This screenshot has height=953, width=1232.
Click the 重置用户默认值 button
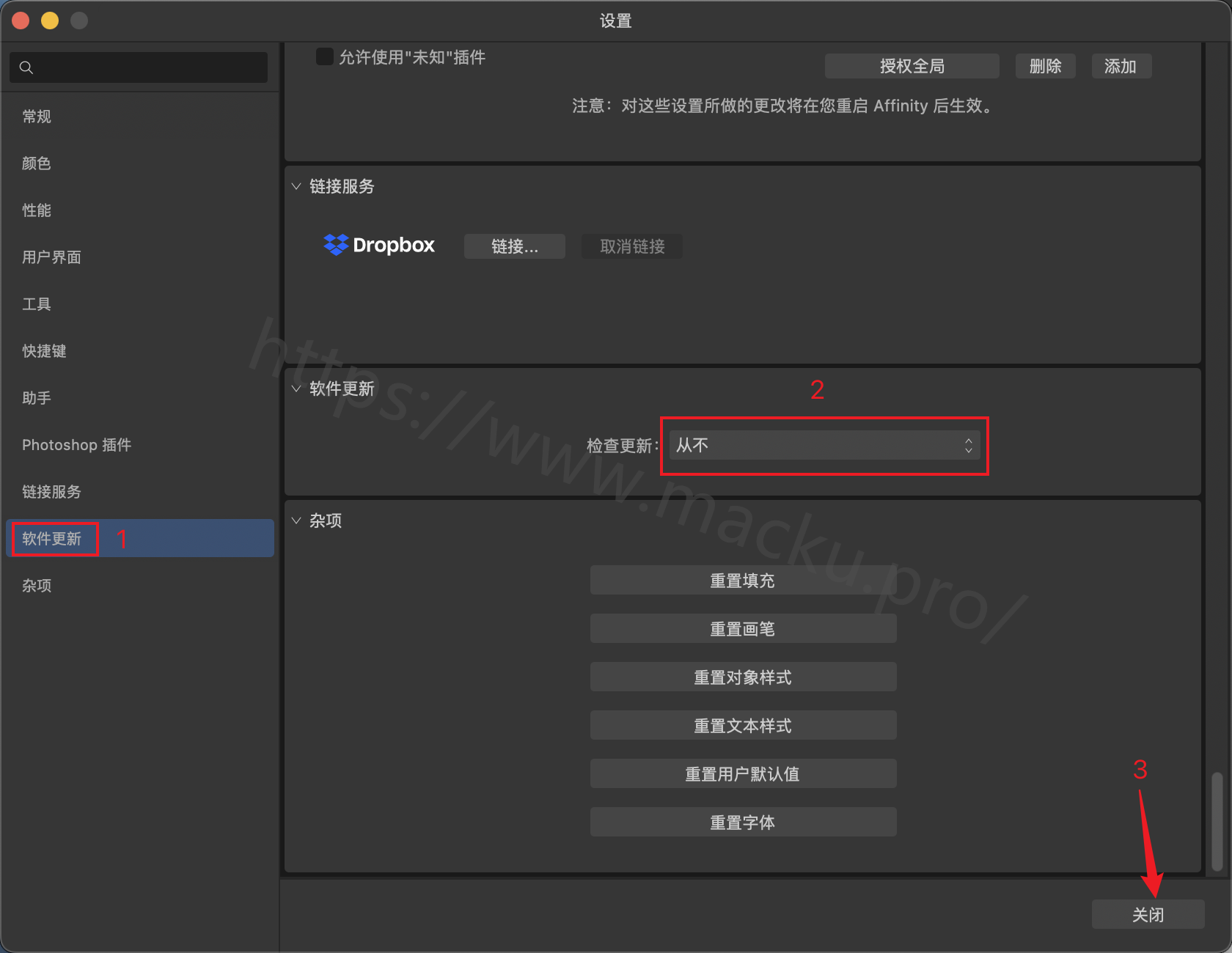743,774
